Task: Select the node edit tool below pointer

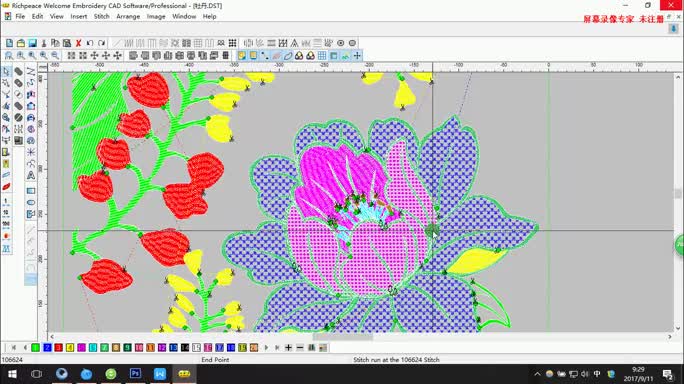Action: pos(6,83)
